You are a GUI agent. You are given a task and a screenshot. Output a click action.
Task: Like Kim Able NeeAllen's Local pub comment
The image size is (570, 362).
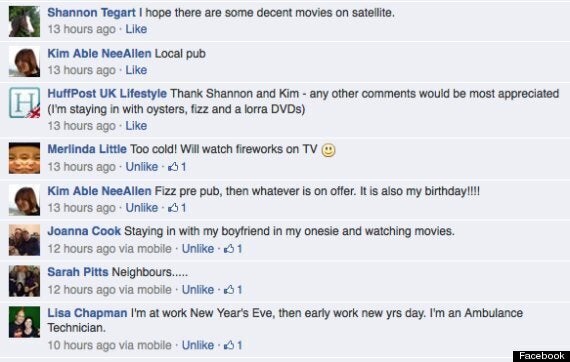pos(136,70)
